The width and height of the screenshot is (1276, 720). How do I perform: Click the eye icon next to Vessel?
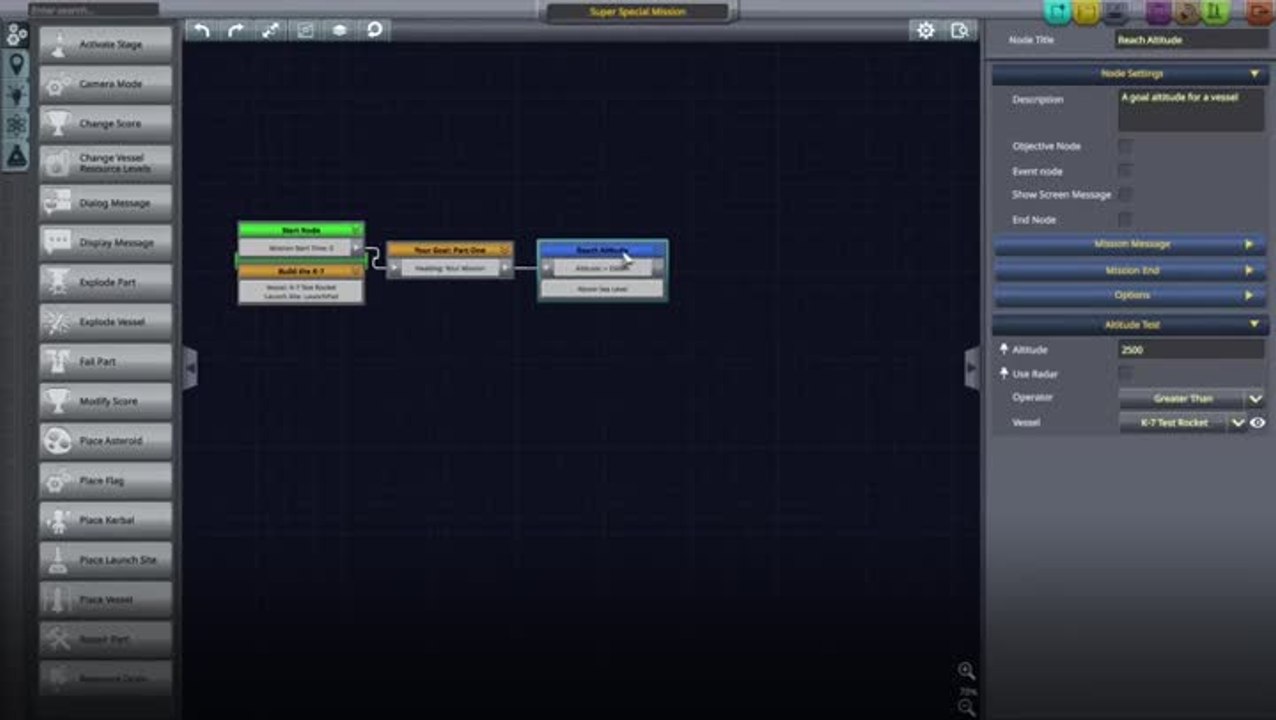click(x=1257, y=423)
